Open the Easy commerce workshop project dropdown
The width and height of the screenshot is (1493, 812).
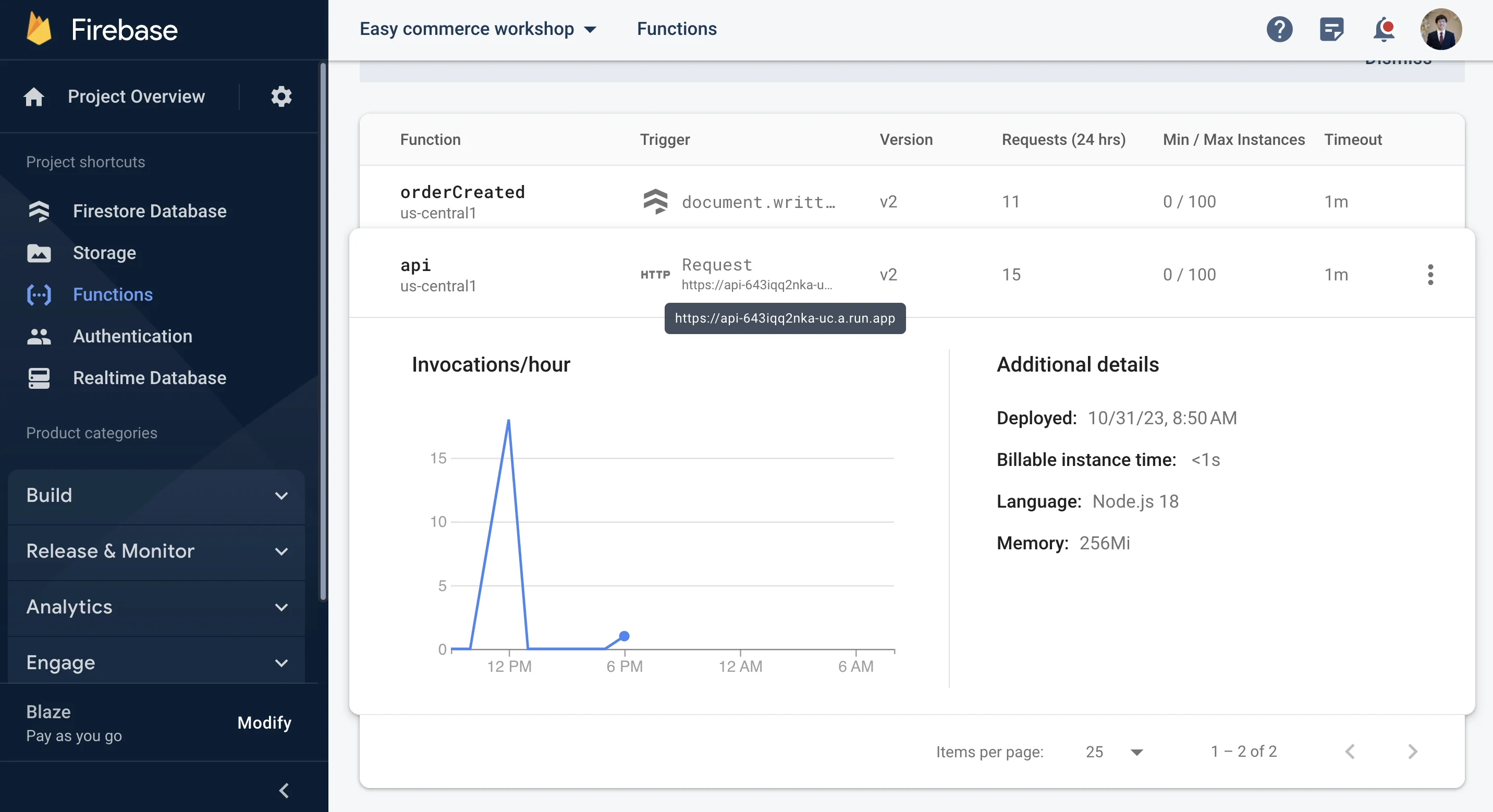pos(478,29)
